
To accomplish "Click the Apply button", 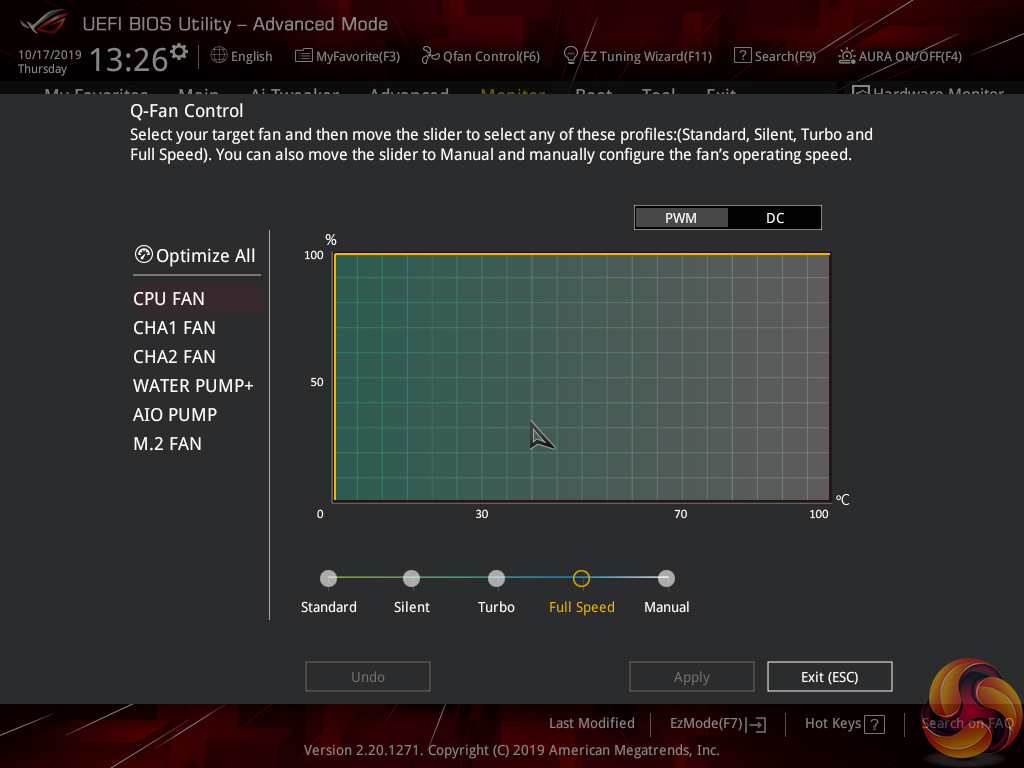I will (692, 677).
